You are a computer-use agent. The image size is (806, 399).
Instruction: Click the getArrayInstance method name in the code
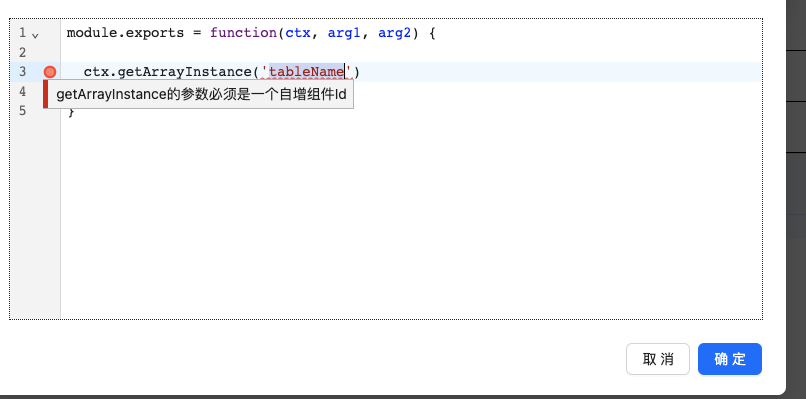[x=185, y=71]
